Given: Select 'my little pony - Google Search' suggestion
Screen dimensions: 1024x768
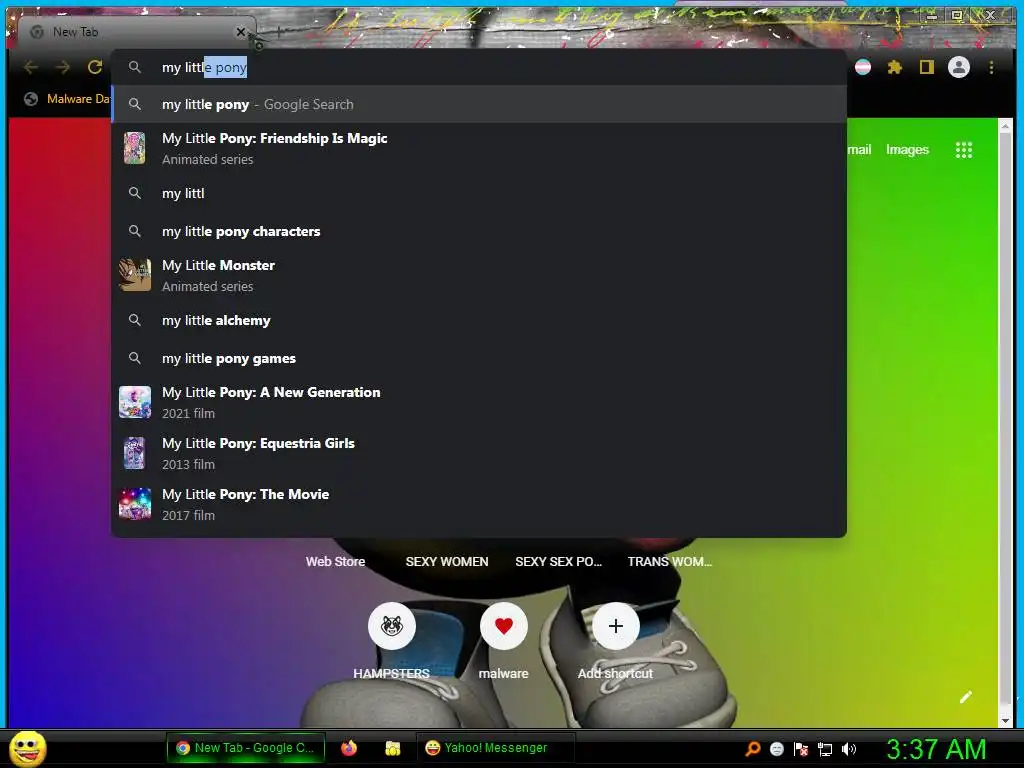Looking at the screenshot, I should (x=479, y=104).
